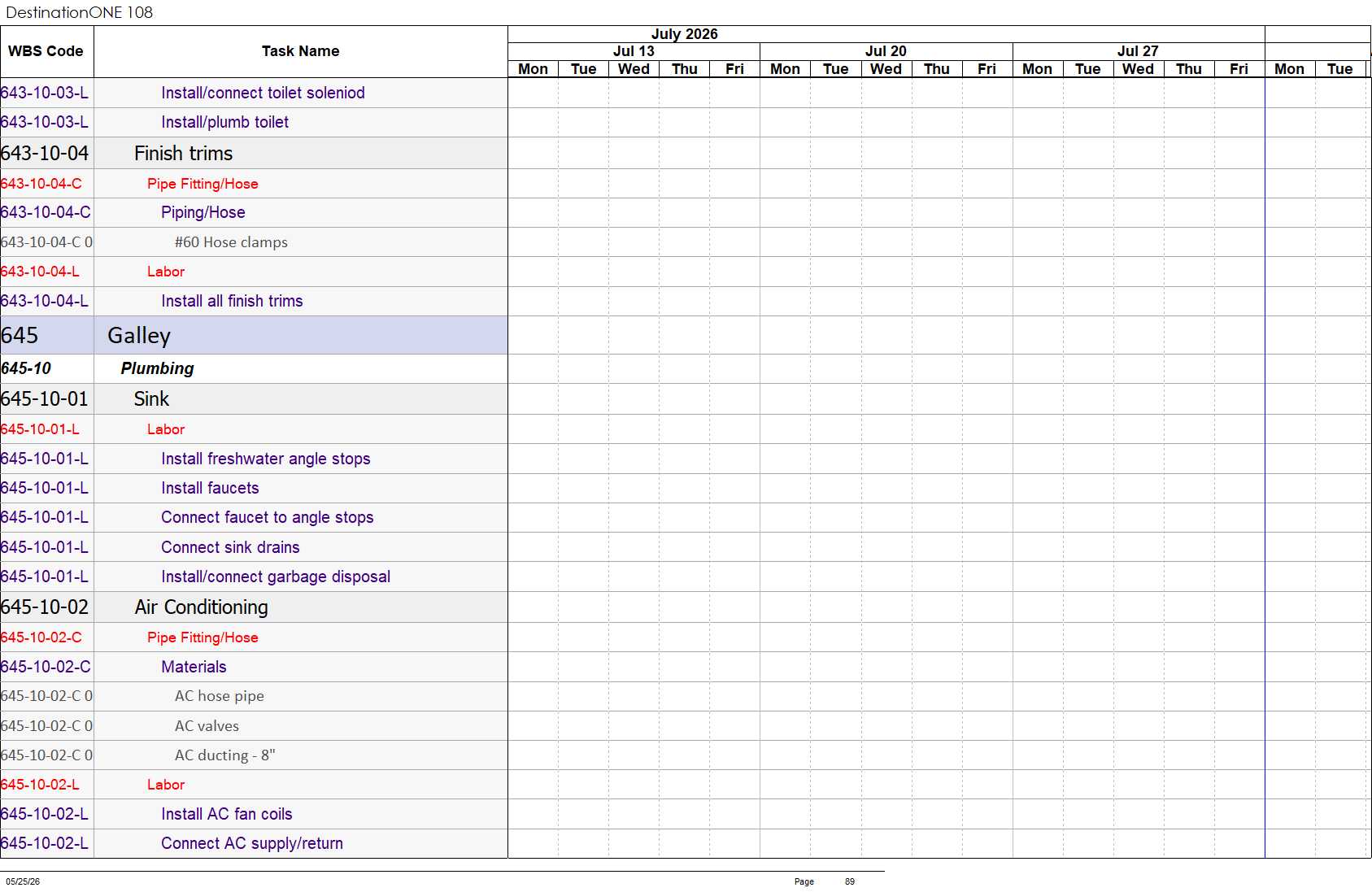Select the 'Install freshwater angle stops' task
The width and height of the screenshot is (1372, 892).
coord(265,459)
